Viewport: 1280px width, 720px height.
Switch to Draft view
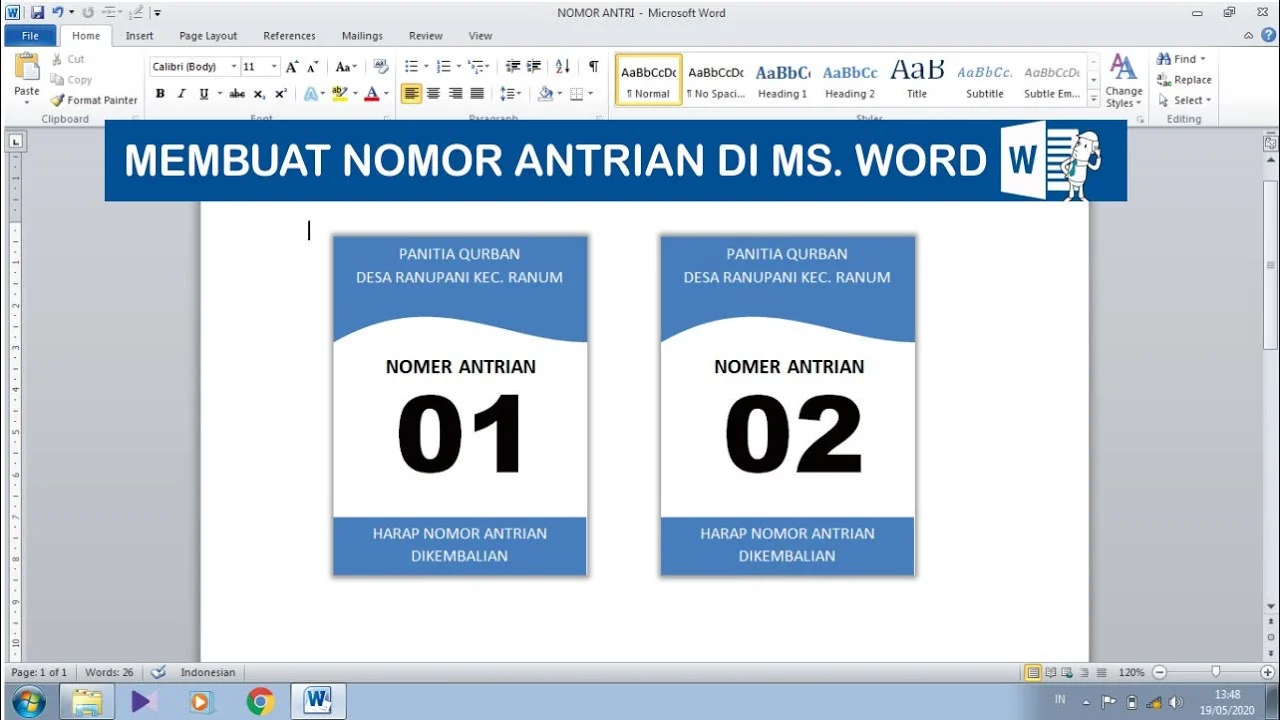click(x=1101, y=673)
